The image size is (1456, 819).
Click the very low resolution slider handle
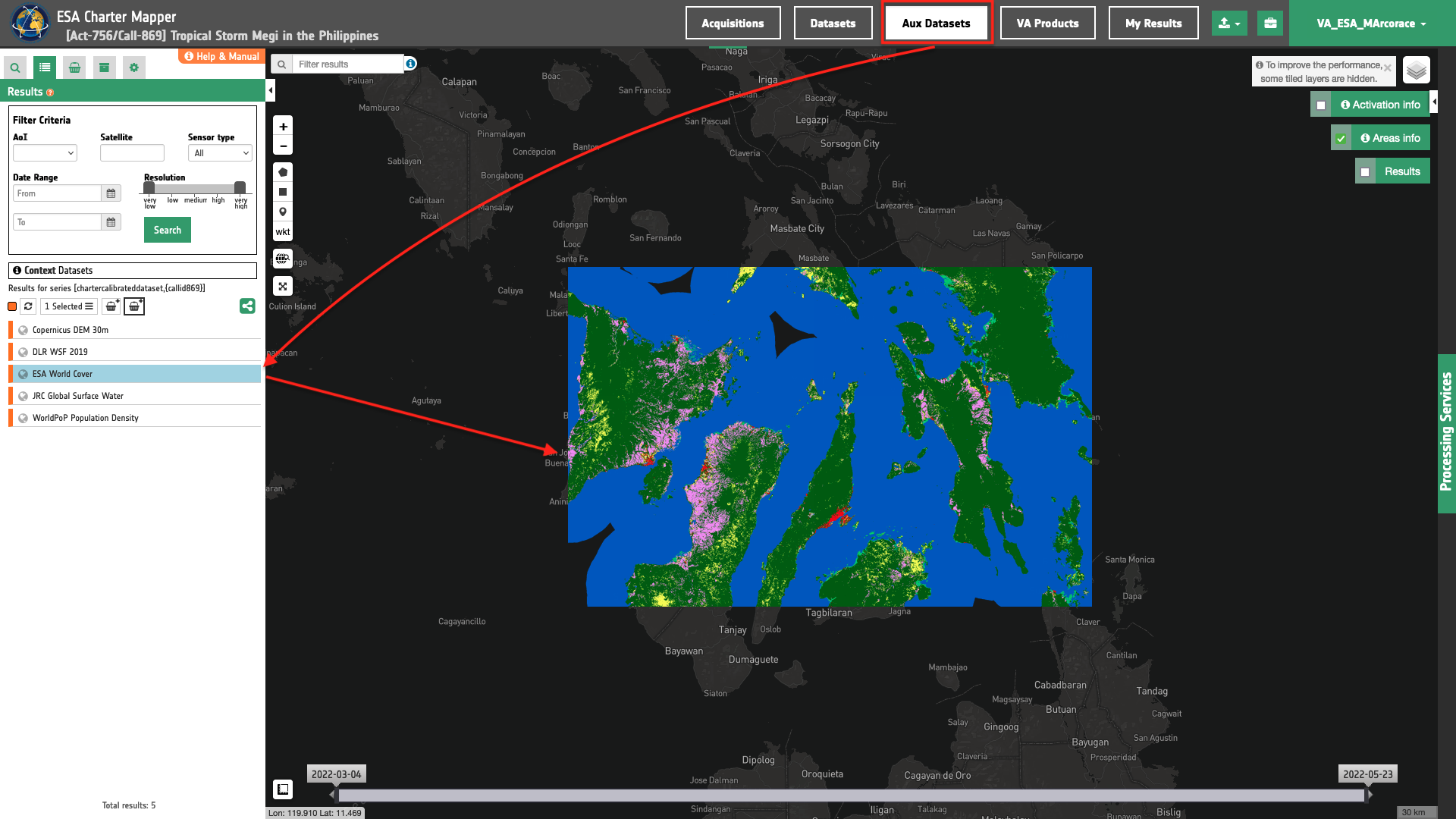coord(149,187)
